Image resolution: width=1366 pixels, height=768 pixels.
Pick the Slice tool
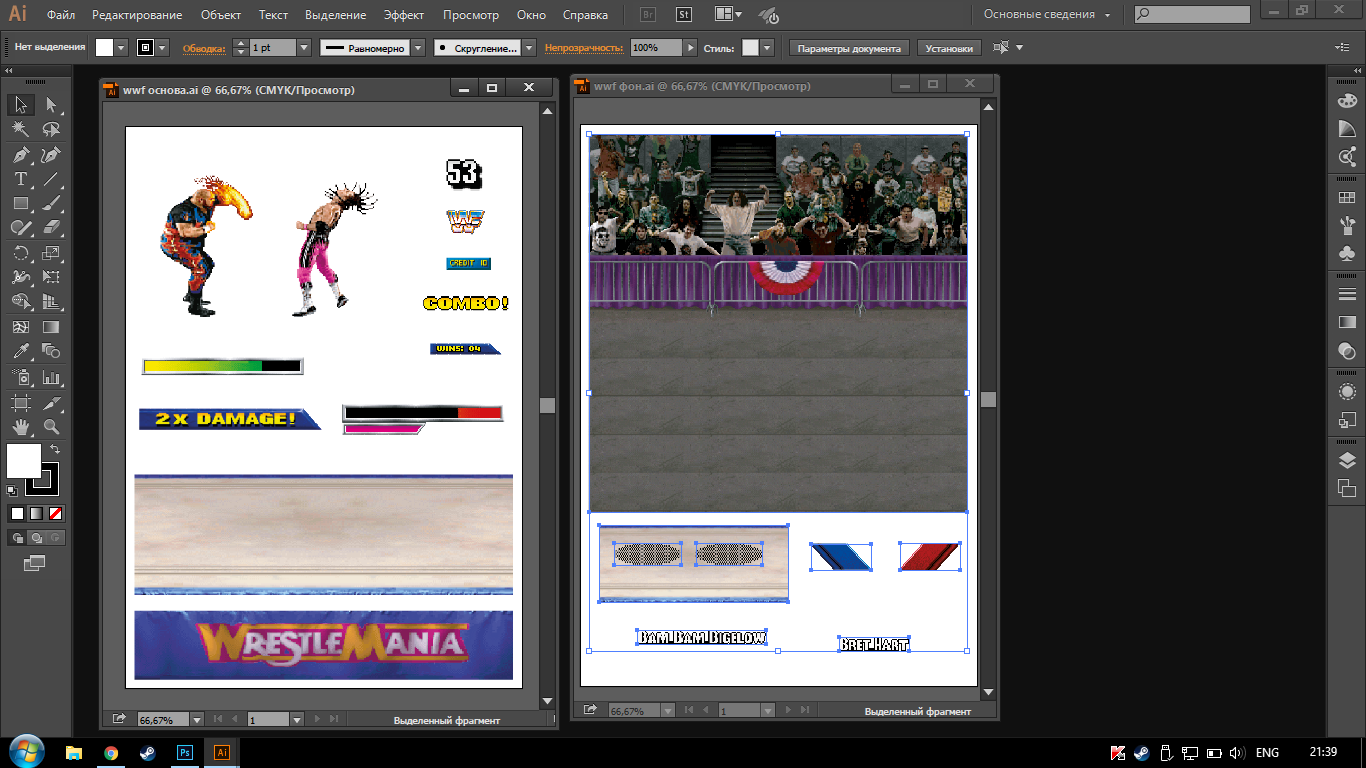coord(51,403)
